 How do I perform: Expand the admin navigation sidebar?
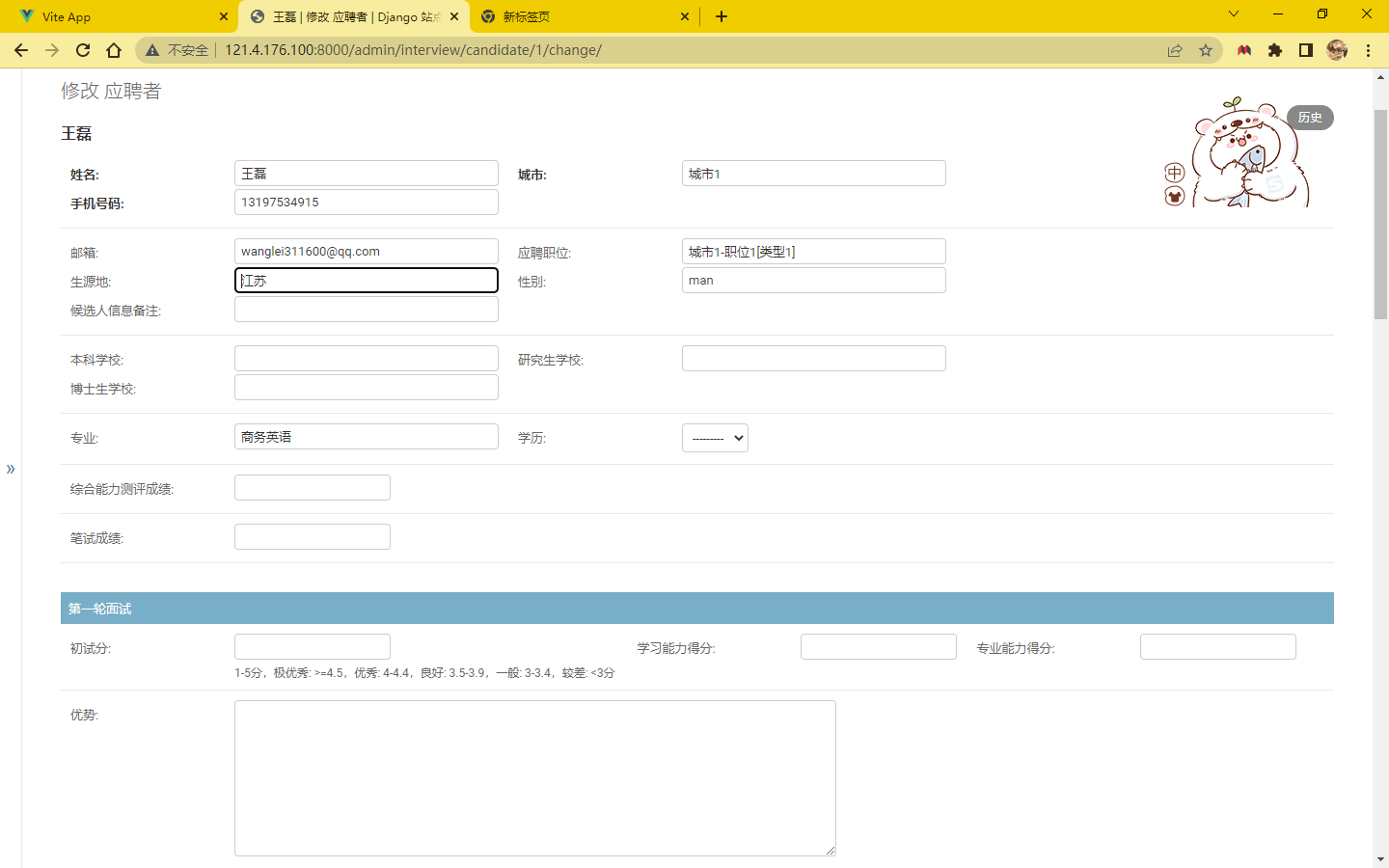(x=11, y=469)
